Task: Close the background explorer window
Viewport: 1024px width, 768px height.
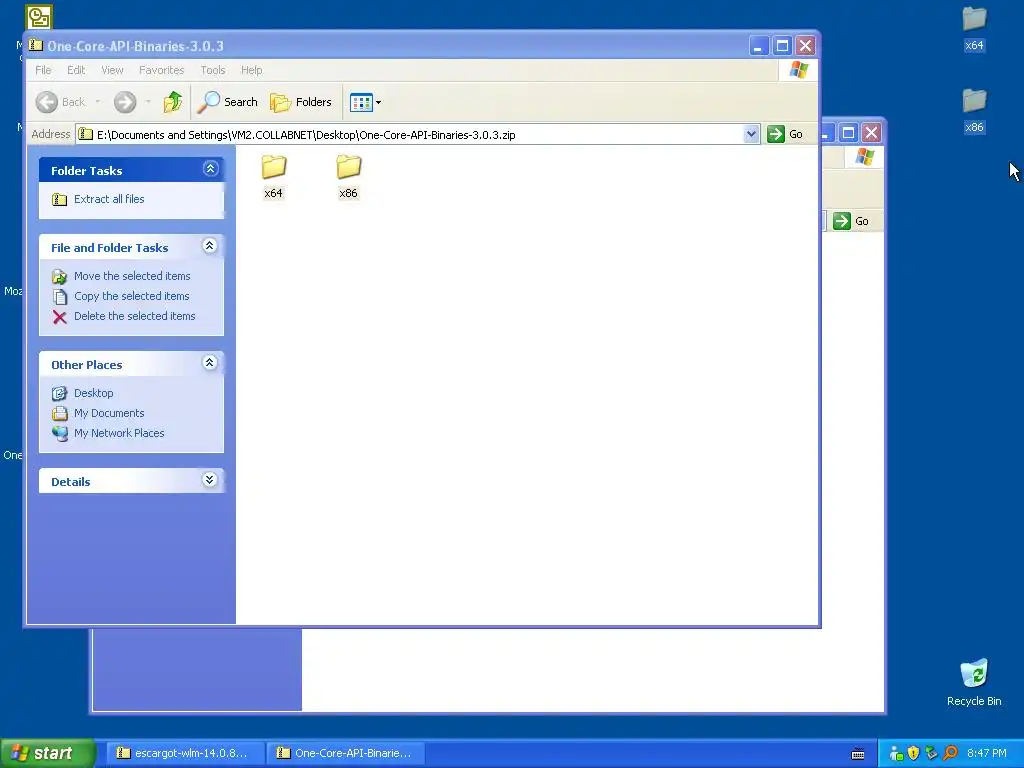Action: coord(871,133)
